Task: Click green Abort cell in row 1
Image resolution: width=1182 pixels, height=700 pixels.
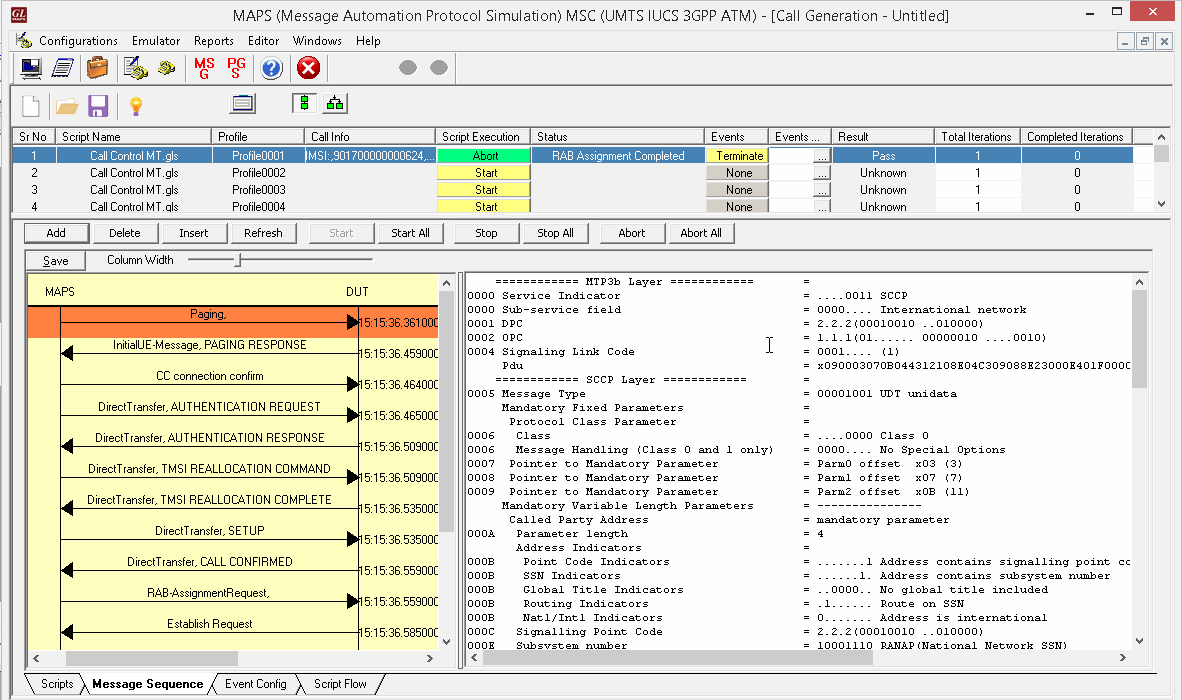Action: tap(485, 156)
